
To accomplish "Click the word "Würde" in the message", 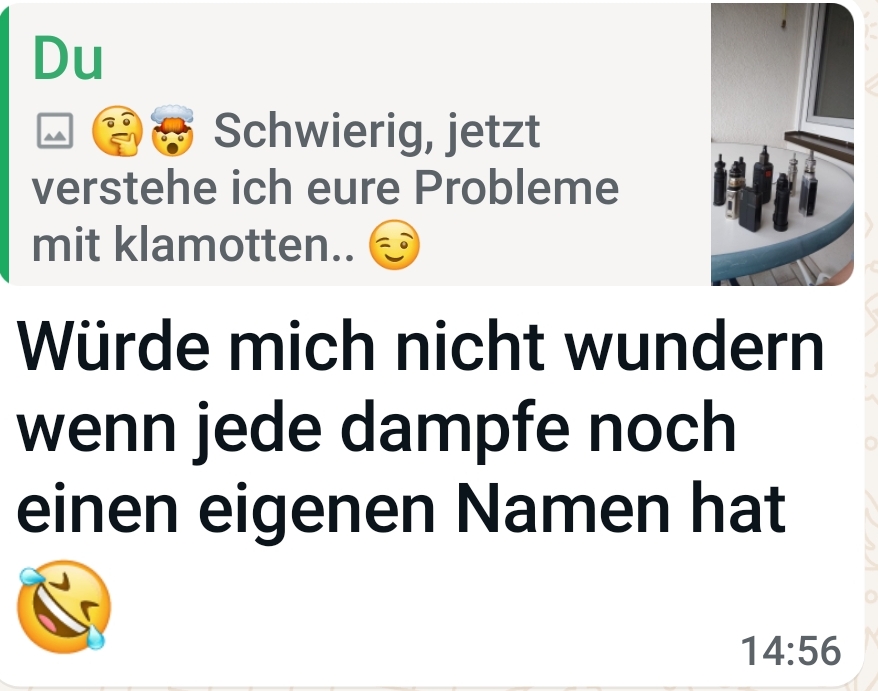I will click(x=113, y=346).
